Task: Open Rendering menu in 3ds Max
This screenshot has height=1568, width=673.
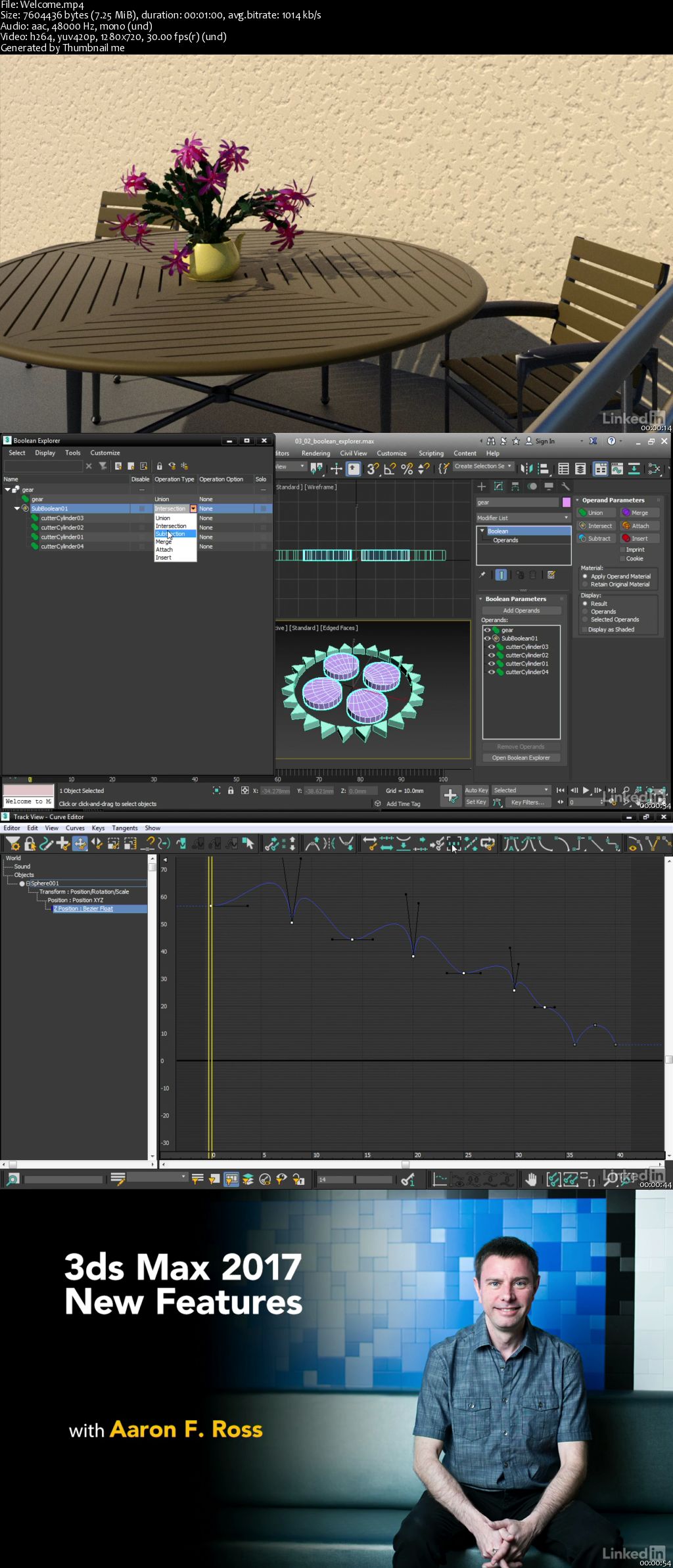Action: (x=315, y=453)
